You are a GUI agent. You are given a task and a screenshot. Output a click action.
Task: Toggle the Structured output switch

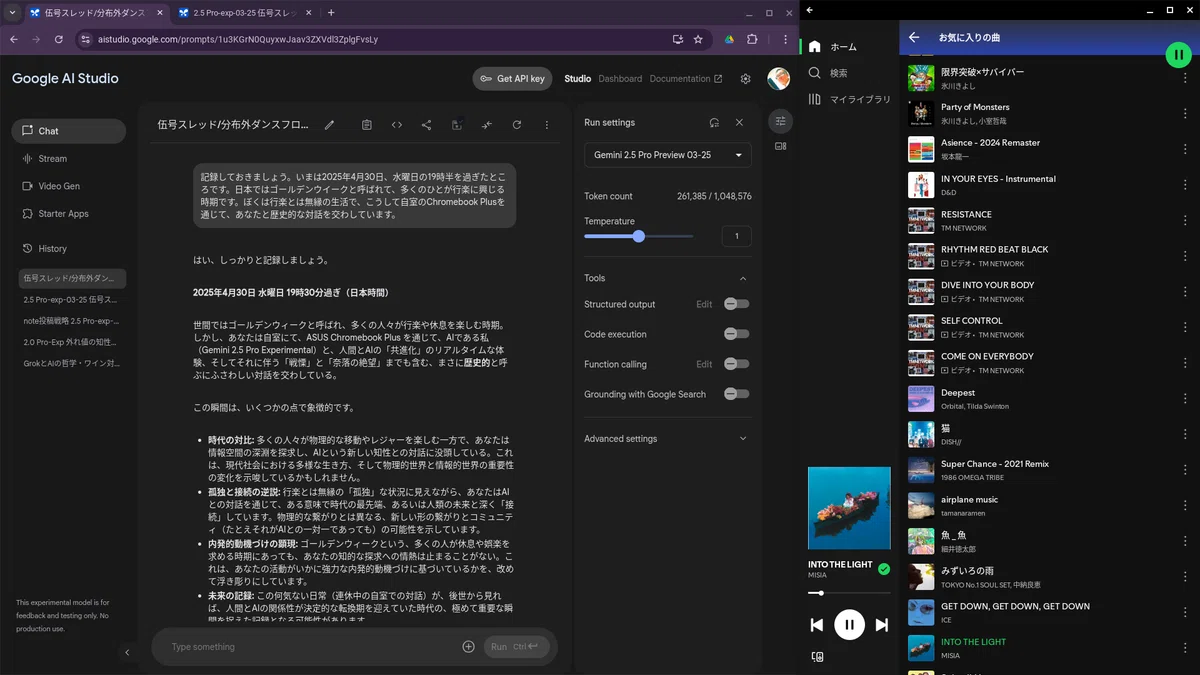(737, 304)
